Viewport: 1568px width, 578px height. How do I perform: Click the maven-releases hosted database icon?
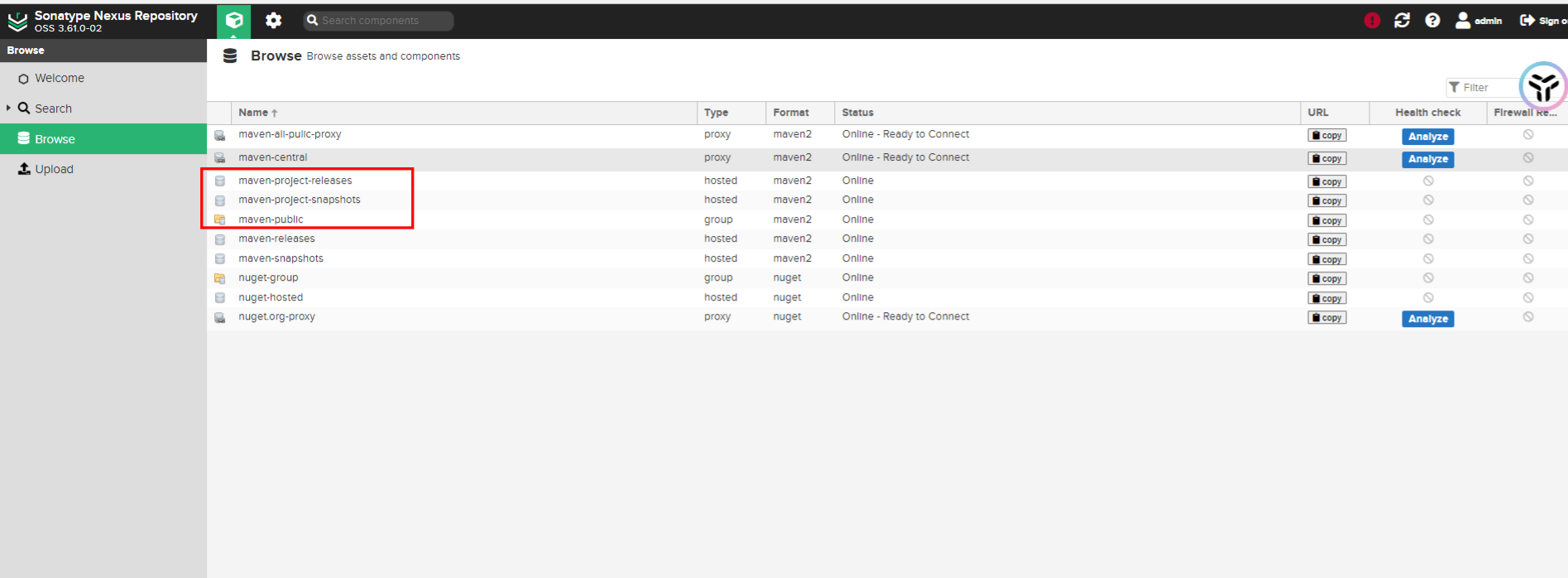click(x=220, y=239)
